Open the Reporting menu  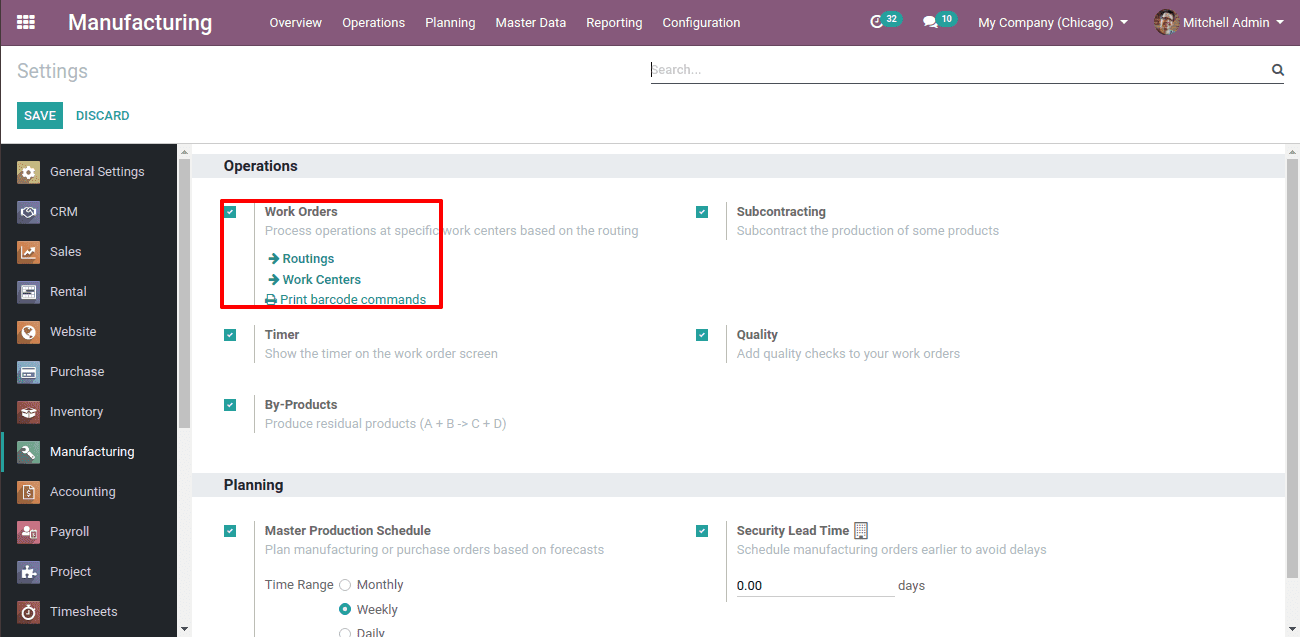(x=614, y=22)
